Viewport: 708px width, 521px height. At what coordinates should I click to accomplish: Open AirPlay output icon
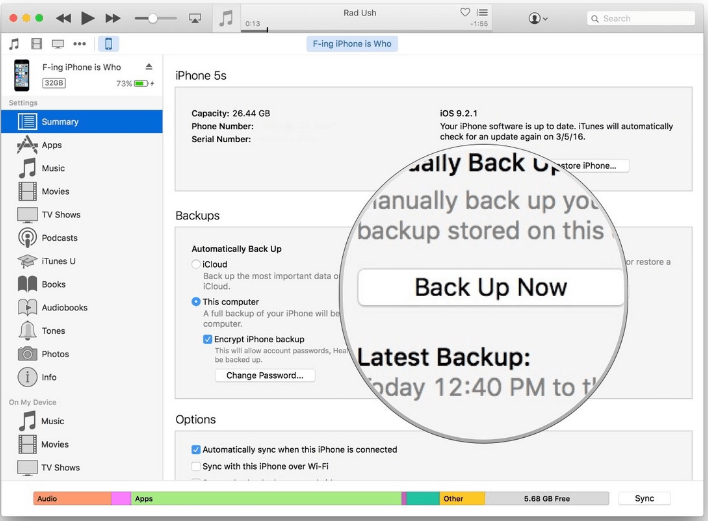point(194,18)
